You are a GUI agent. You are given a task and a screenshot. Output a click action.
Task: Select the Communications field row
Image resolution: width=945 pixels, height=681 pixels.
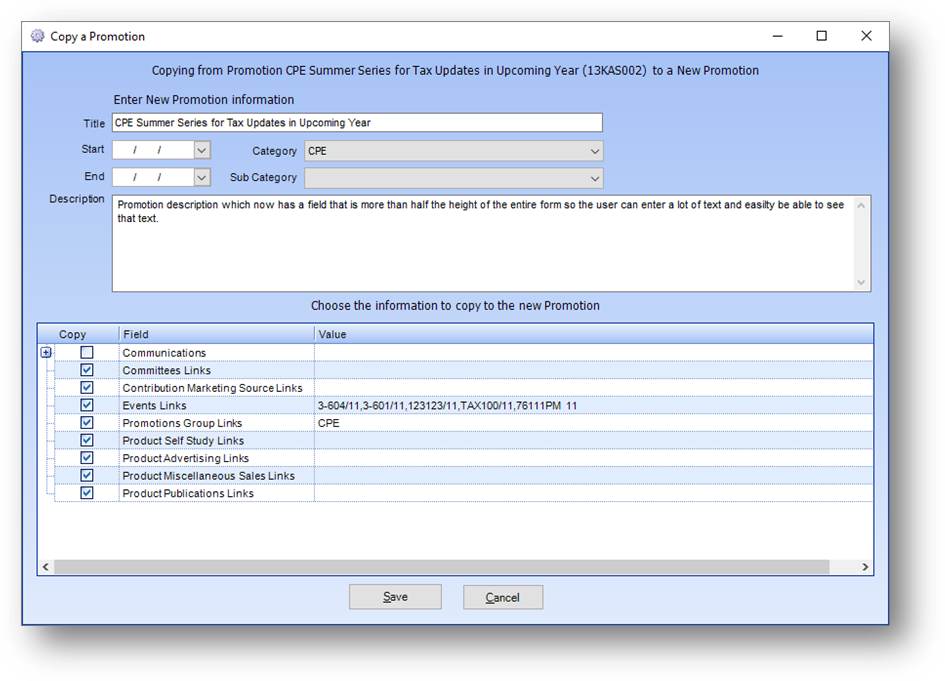coord(164,353)
